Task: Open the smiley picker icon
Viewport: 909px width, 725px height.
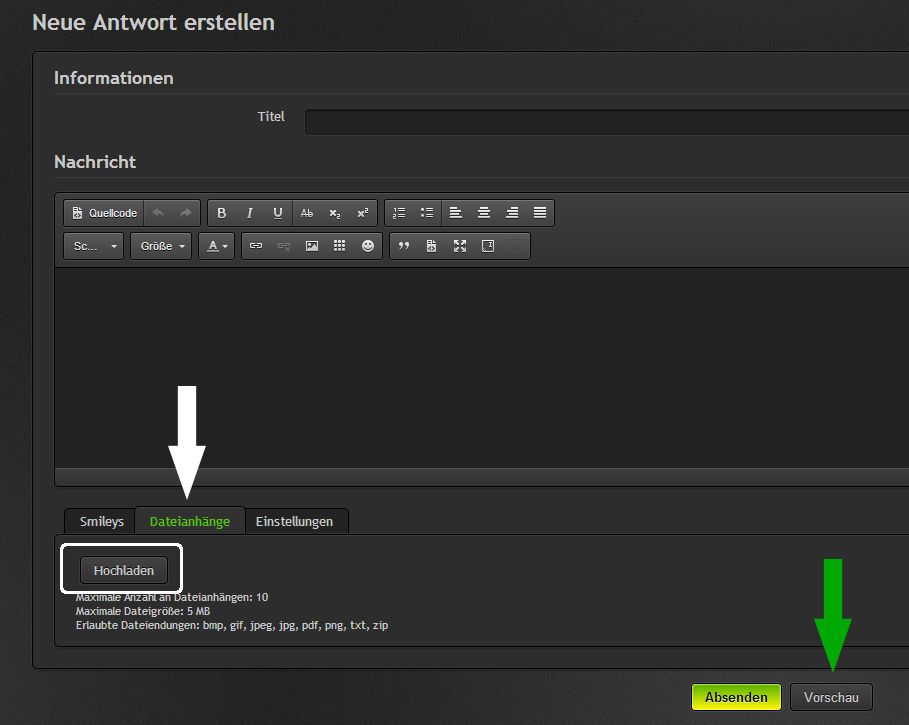Action: [x=368, y=246]
